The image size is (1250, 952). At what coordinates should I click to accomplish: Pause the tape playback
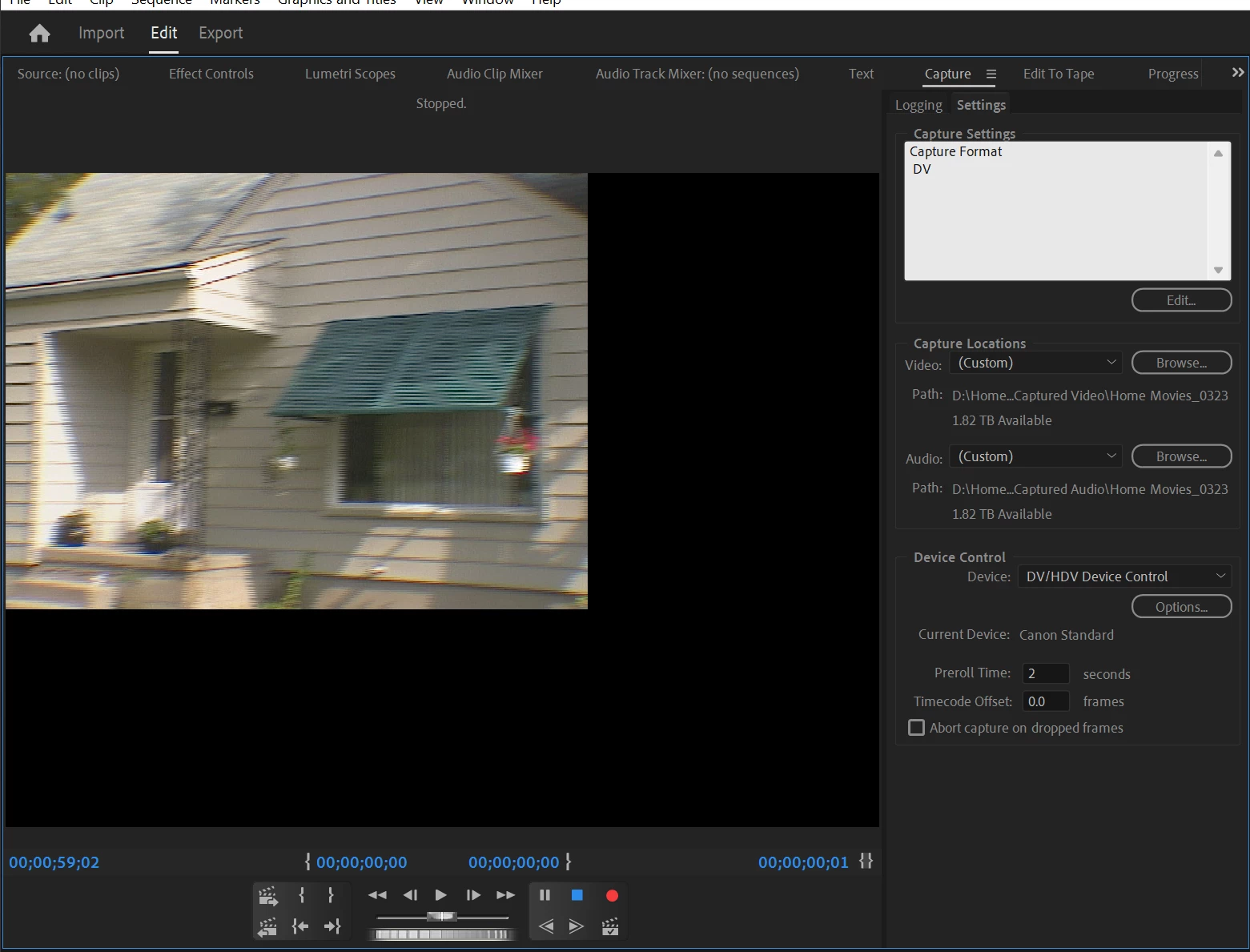click(x=545, y=895)
